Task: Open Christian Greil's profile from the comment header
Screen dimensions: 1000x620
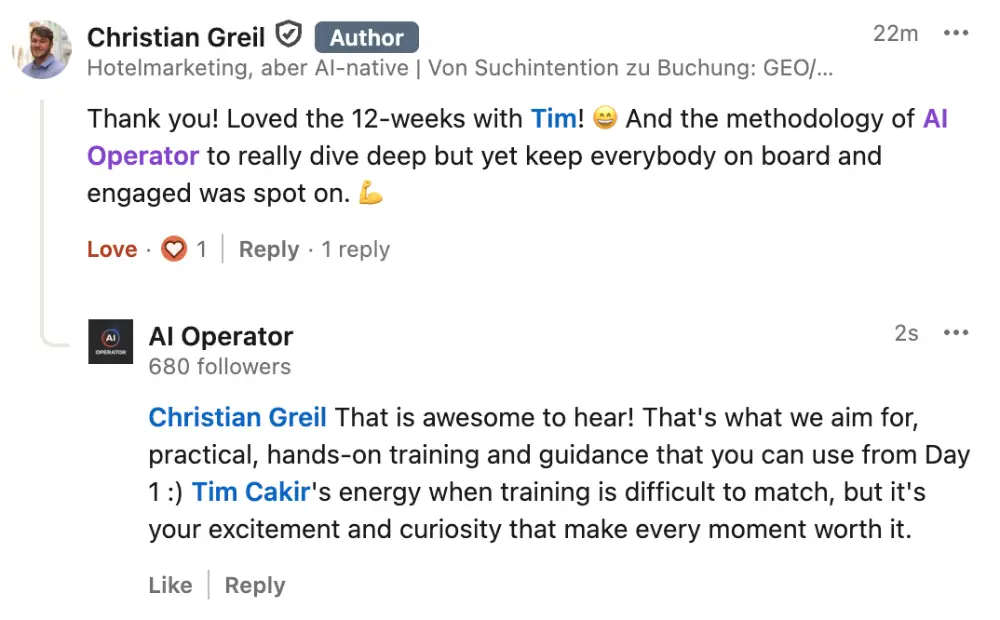Action: (176, 37)
